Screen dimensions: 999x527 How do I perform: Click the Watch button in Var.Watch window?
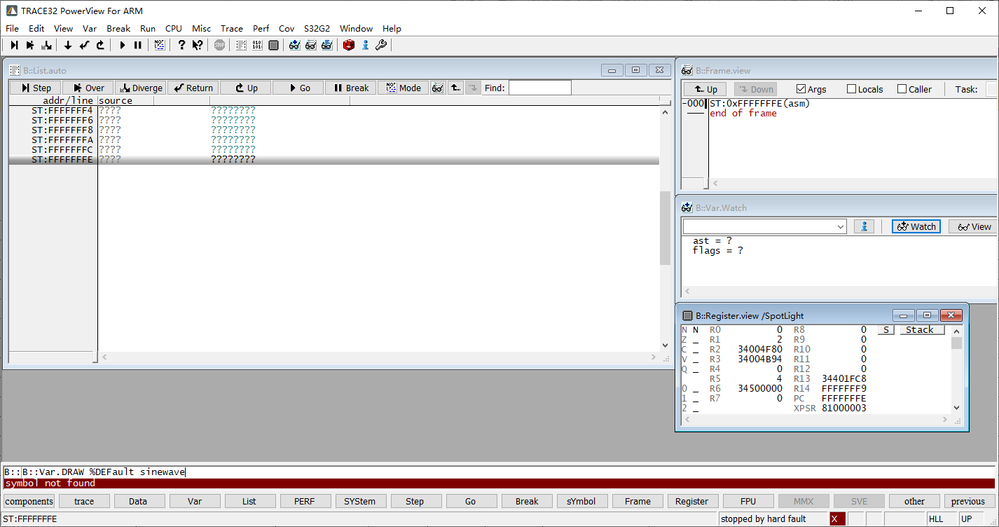916,226
